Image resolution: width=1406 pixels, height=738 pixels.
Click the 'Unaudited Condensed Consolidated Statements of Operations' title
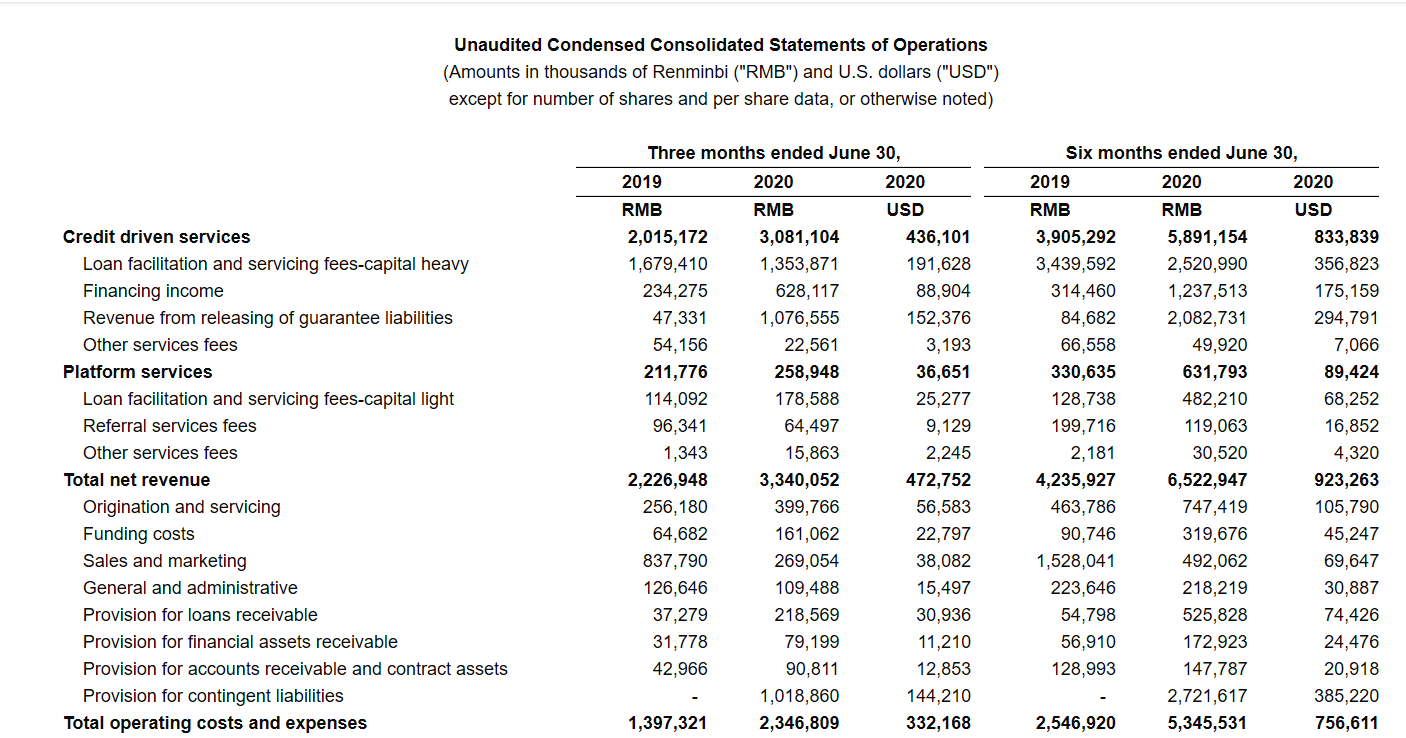tap(720, 45)
